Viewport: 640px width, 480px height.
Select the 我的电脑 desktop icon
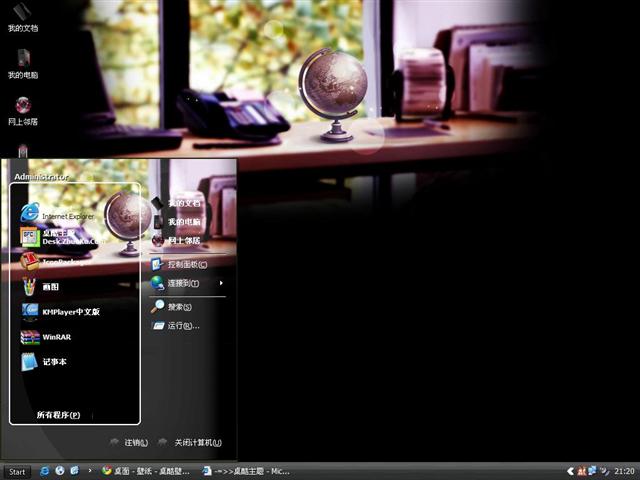[x=23, y=64]
